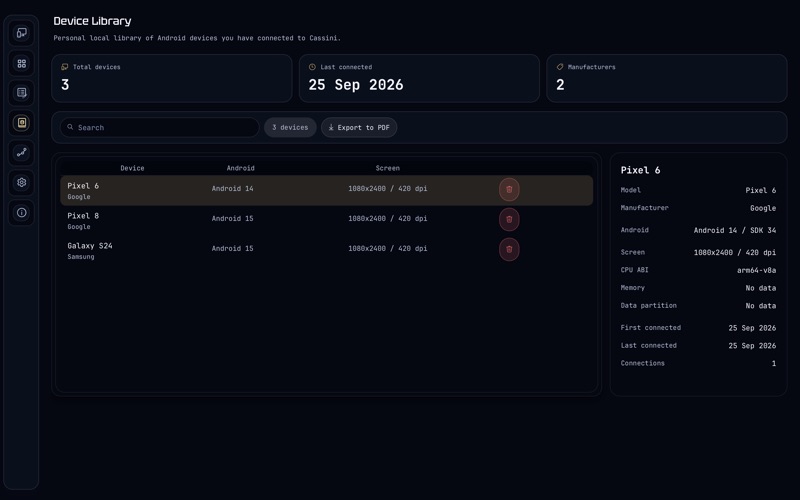
Task: Open the highlighted Device Library sidebar icon
Action: pos(21,122)
